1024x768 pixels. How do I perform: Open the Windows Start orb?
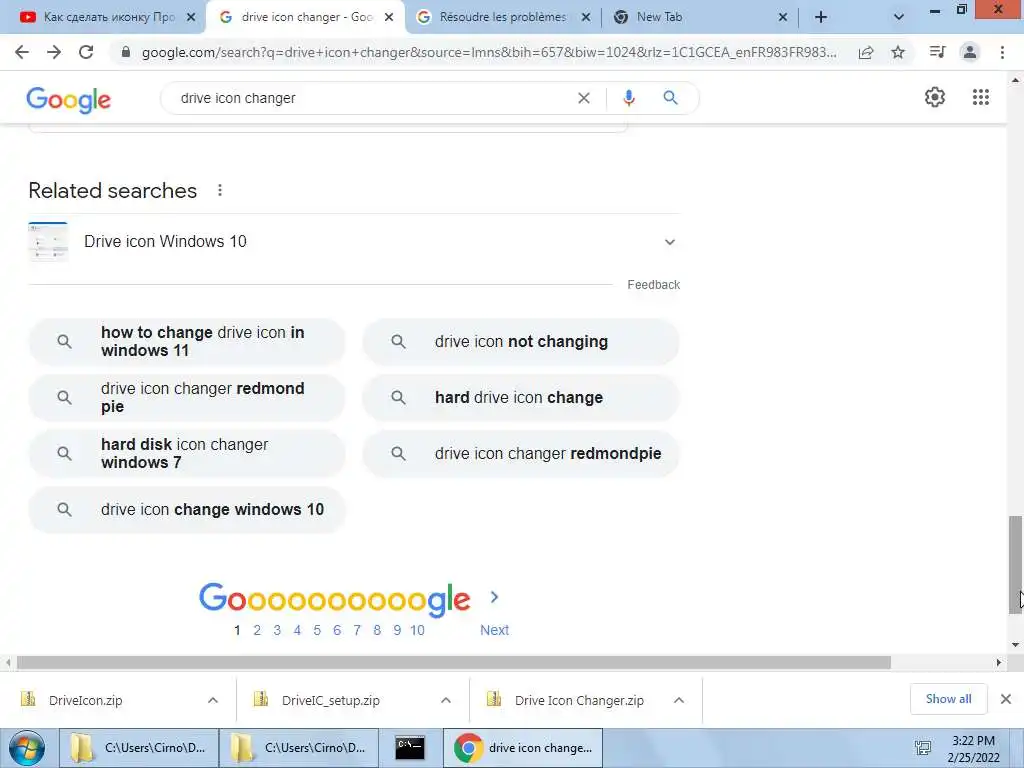(27, 748)
